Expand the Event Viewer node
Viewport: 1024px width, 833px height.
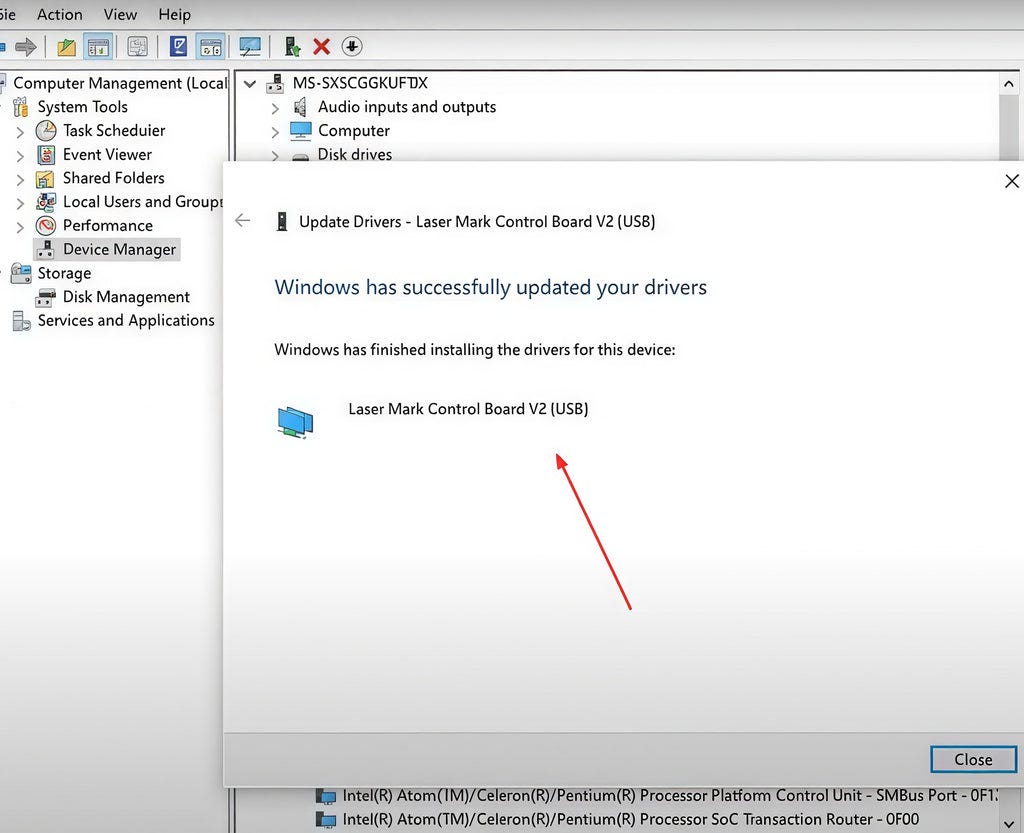[x=20, y=156]
